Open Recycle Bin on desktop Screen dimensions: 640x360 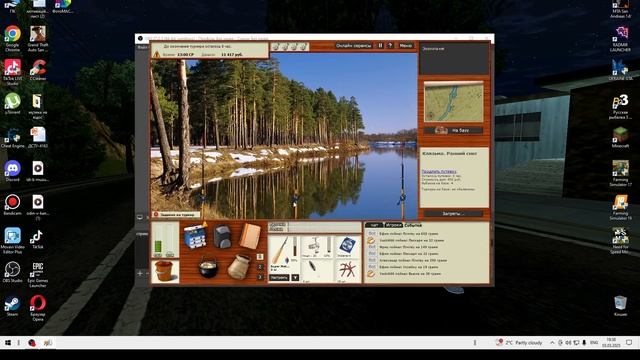620,306
